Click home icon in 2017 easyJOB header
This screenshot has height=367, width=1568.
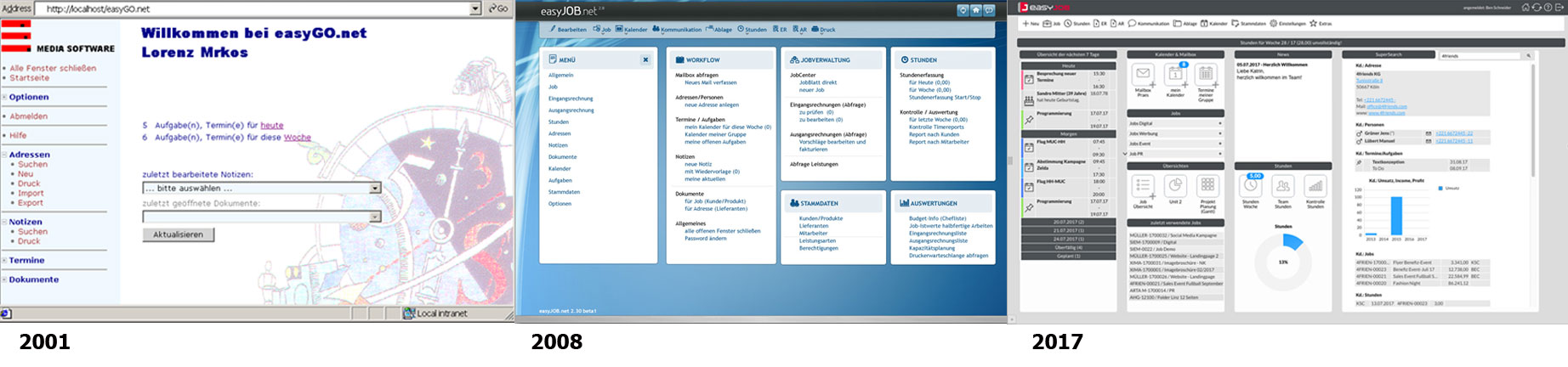(1525, 7)
